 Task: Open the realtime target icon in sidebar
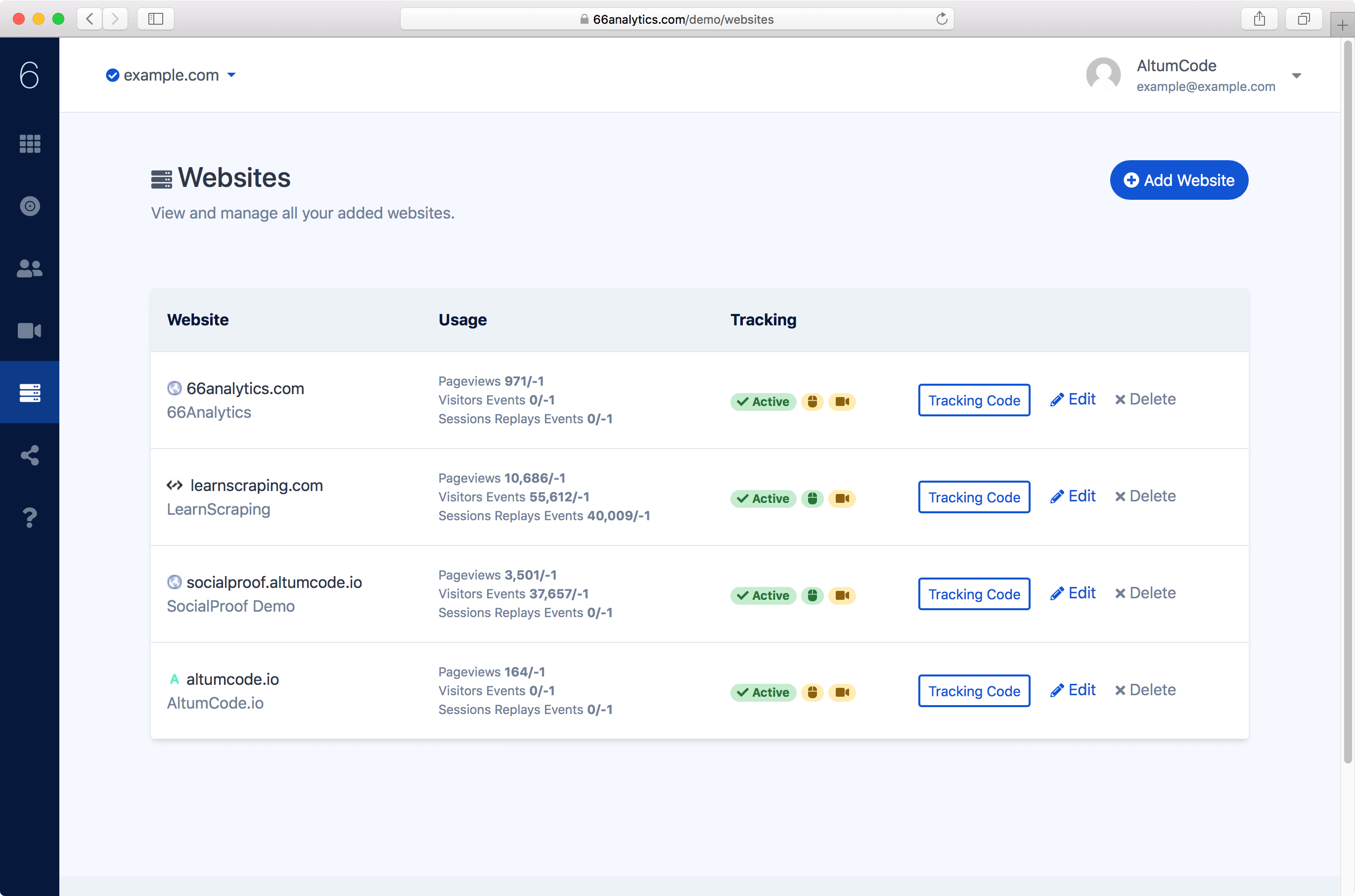(30, 206)
